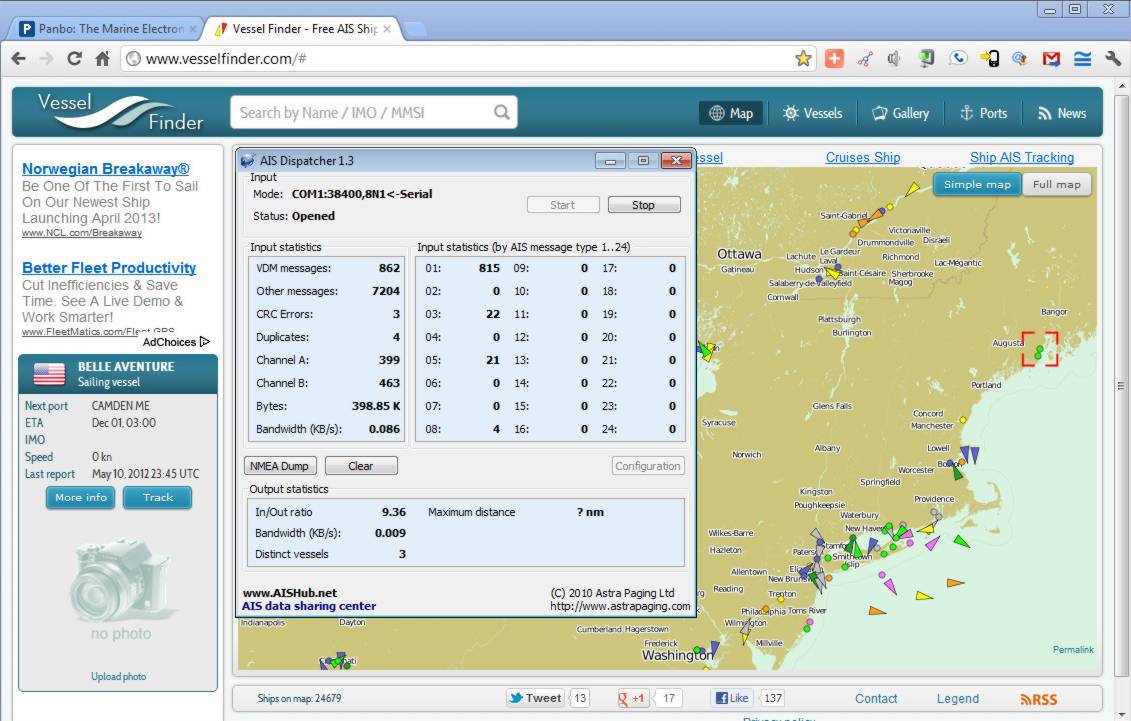Open the Gmail extension icon

tap(1051, 59)
